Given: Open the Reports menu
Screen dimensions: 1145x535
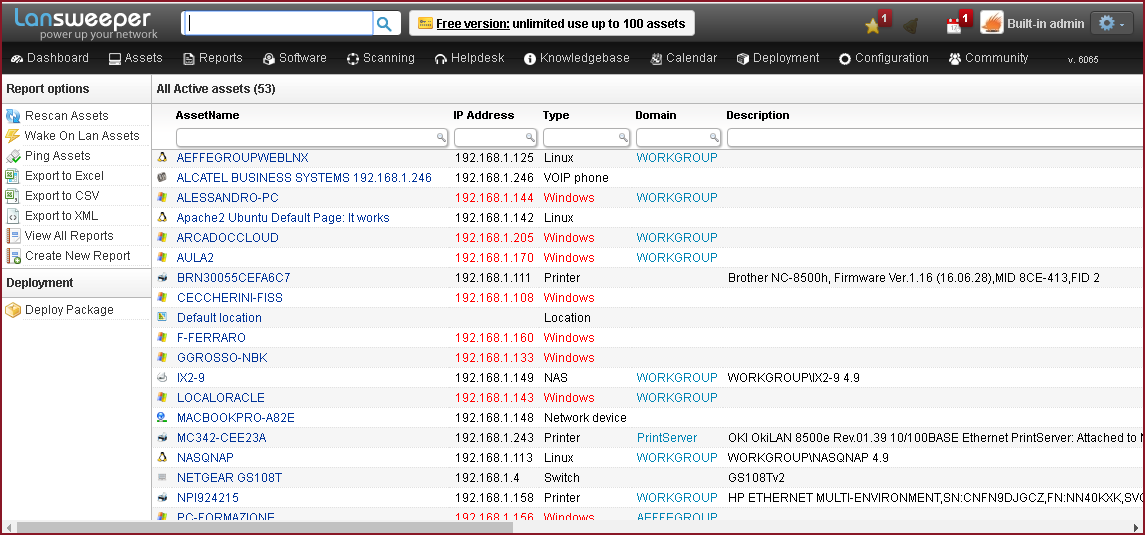Looking at the screenshot, I should pos(212,58).
